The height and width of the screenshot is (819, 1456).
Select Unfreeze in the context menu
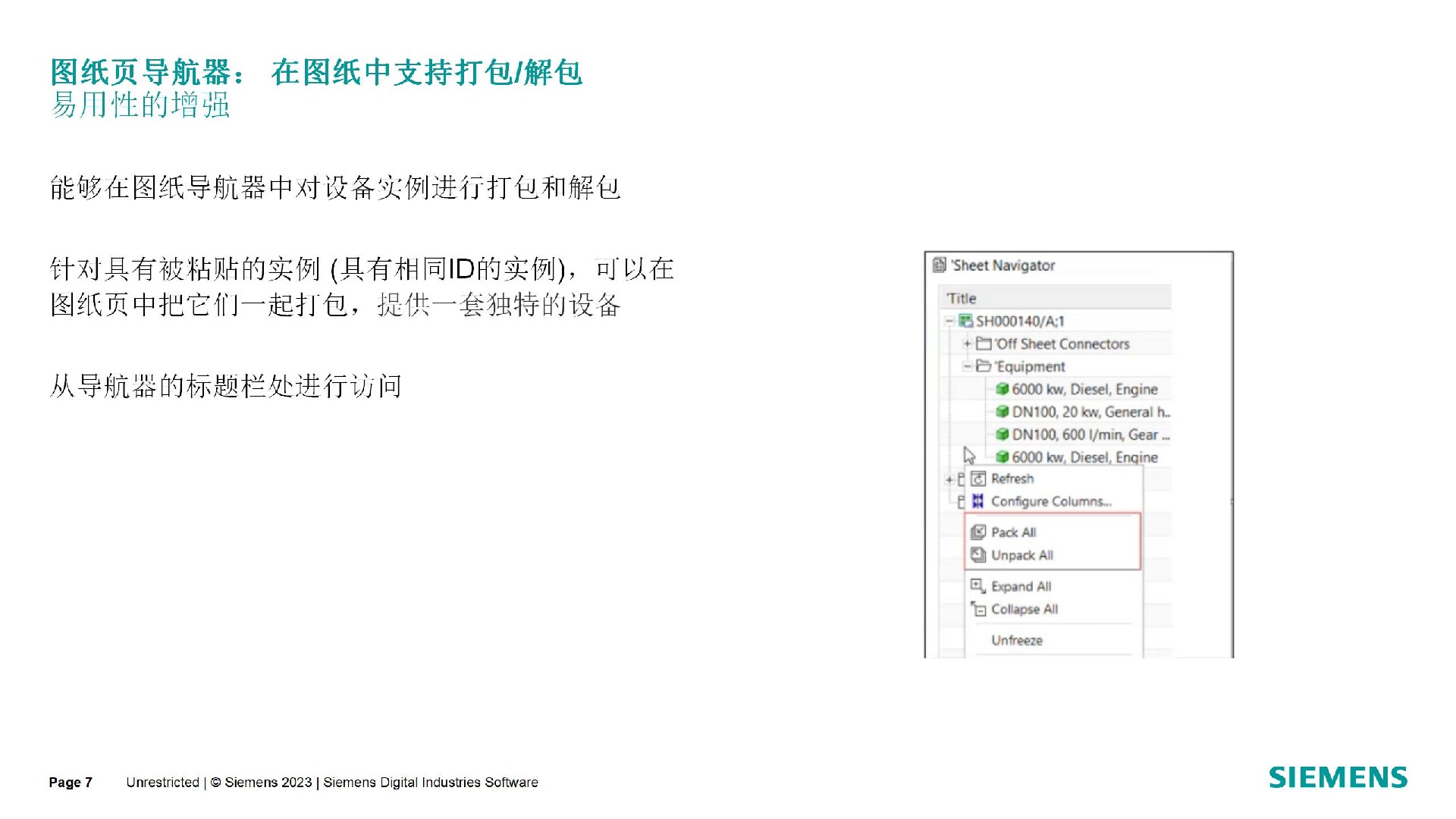[1053, 640]
